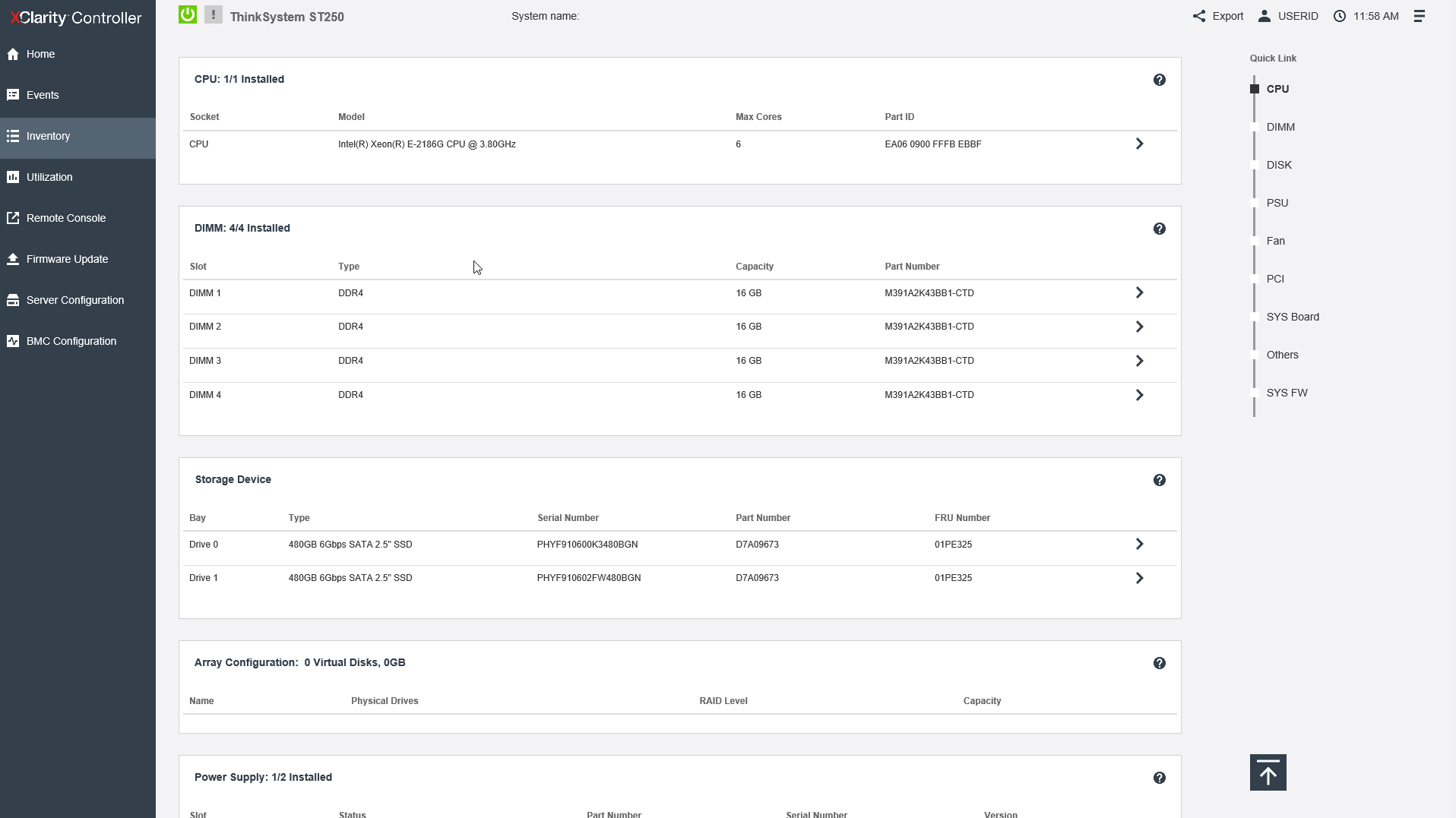
Task: Open help for Power Supply section
Action: (x=1160, y=778)
